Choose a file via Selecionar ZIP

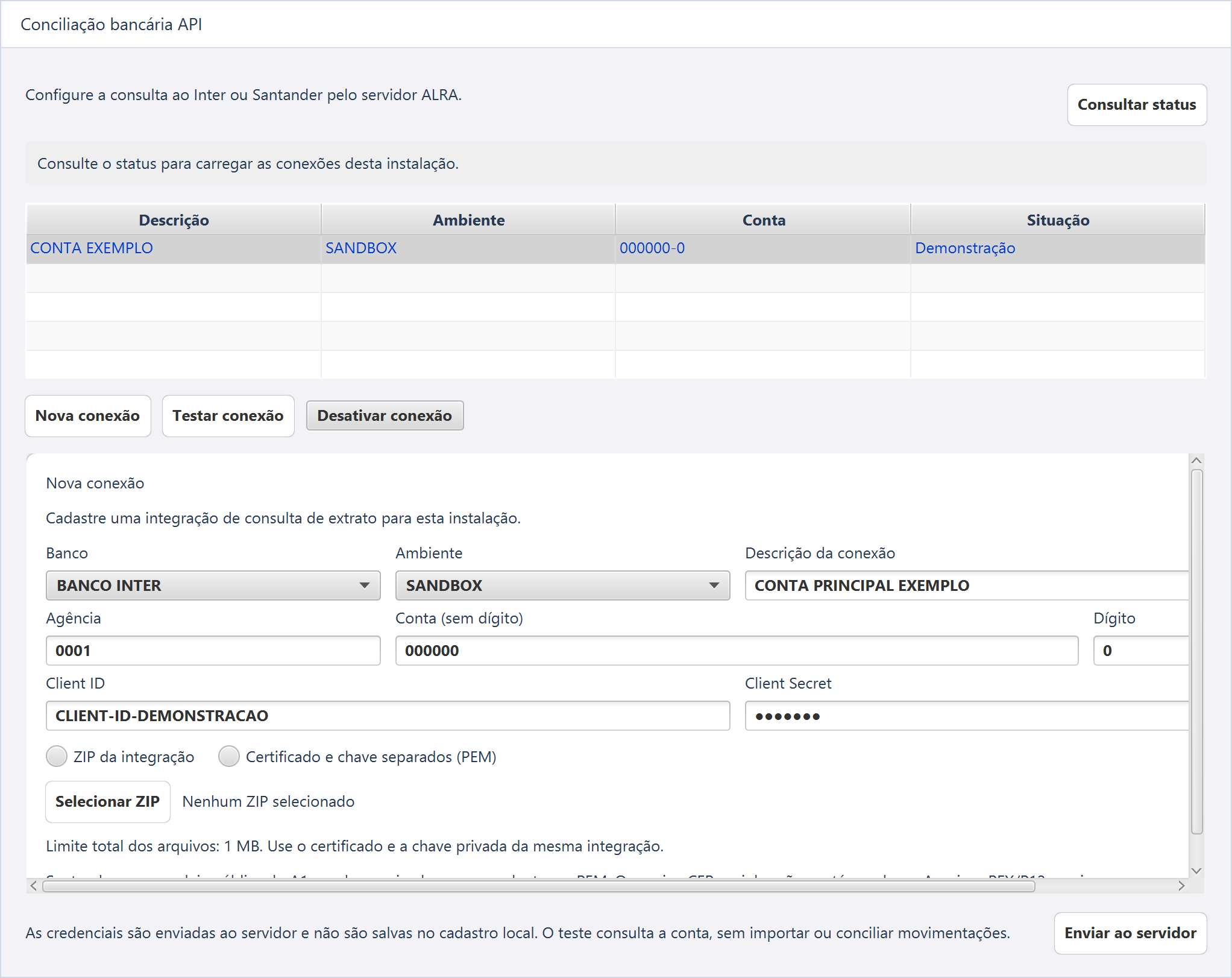coord(108,802)
